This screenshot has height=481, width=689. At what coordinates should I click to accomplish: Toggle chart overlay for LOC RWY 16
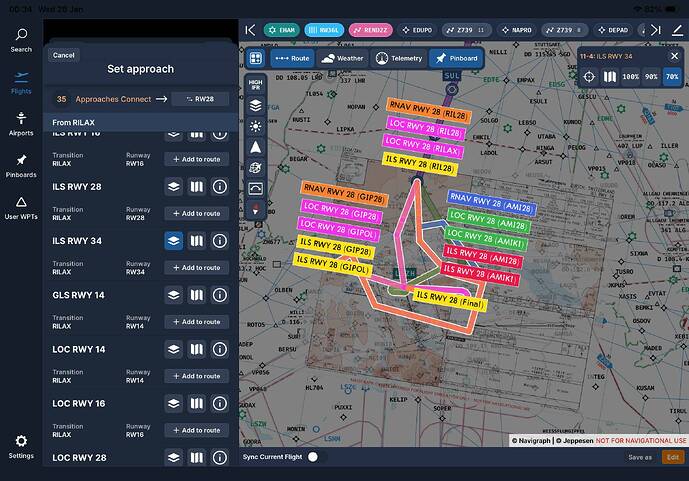tap(174, 403)
